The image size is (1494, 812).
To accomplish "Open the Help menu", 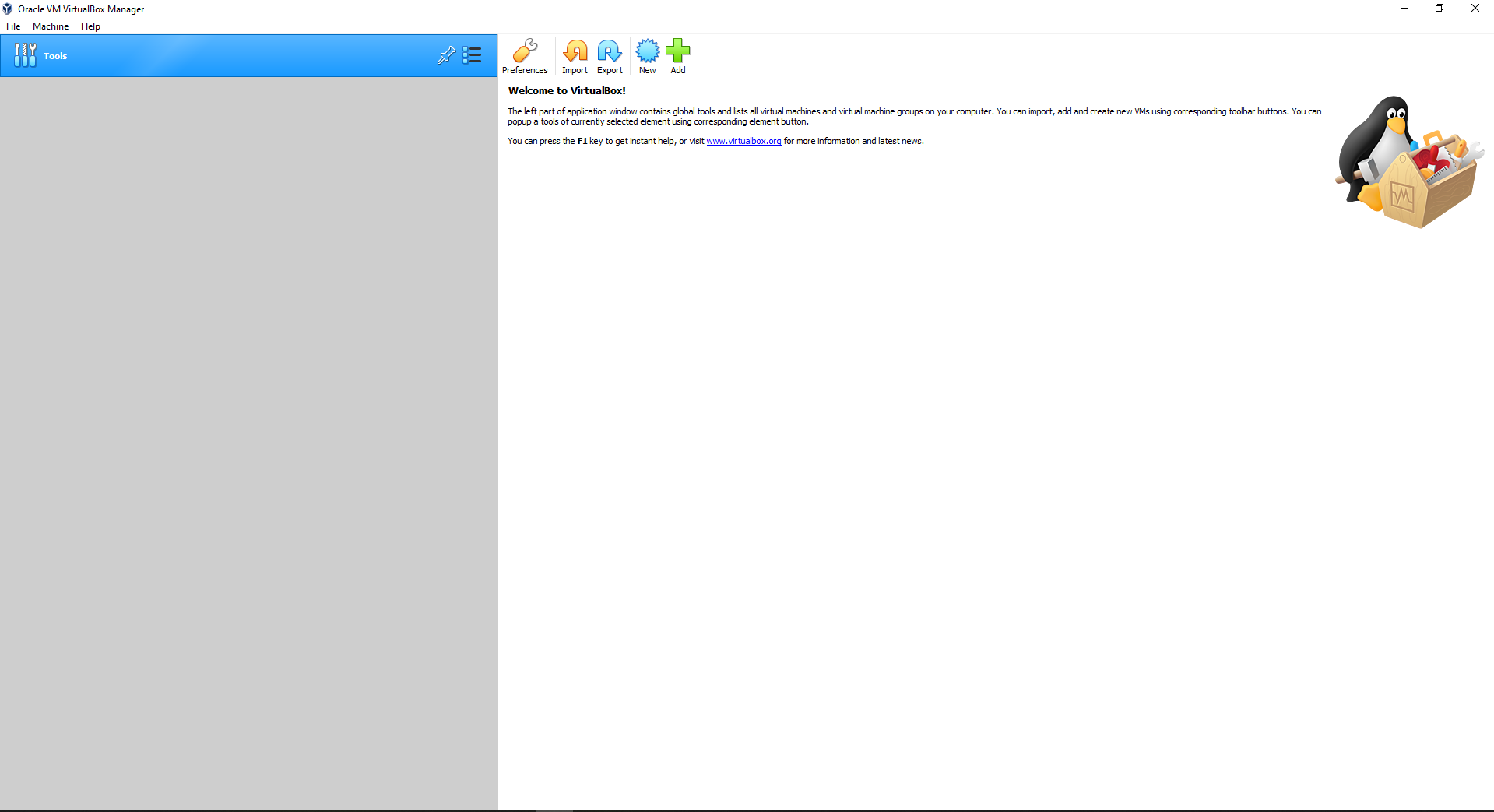I will point(90,26).
